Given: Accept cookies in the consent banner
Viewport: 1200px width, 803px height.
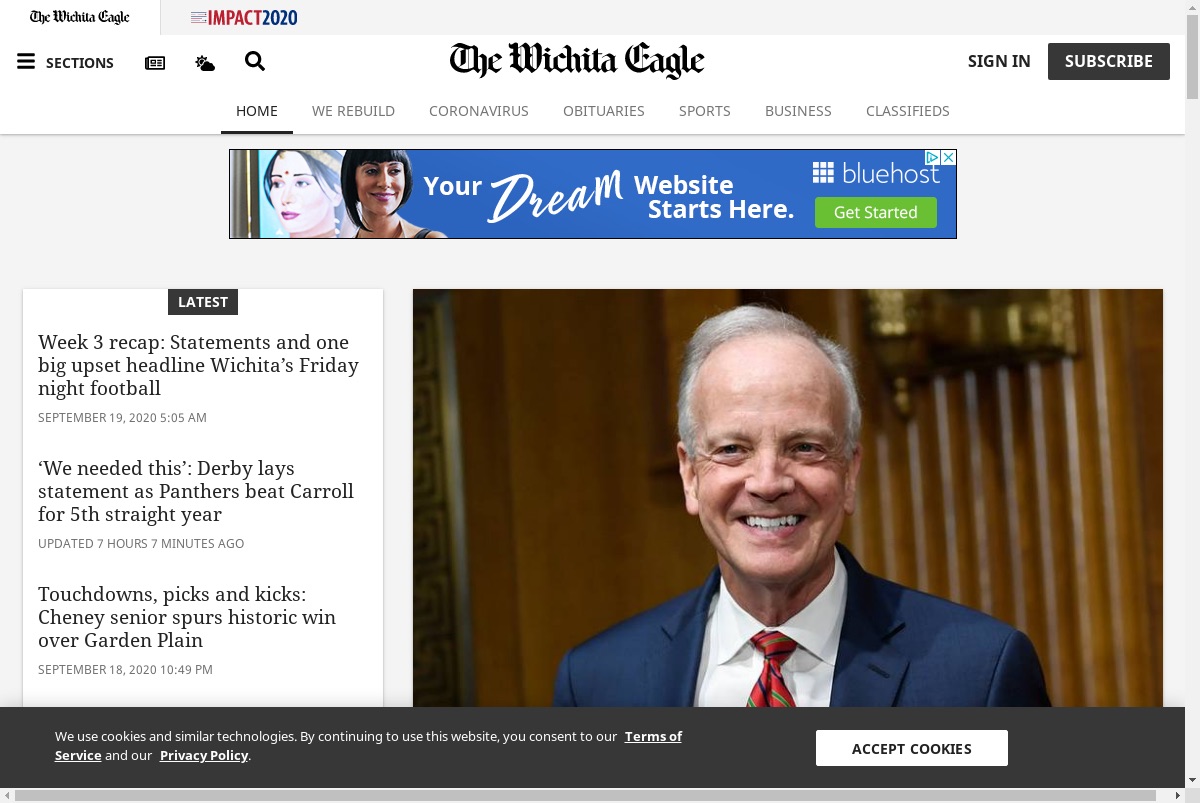Looking at the screenshot, I should point(912,748).
